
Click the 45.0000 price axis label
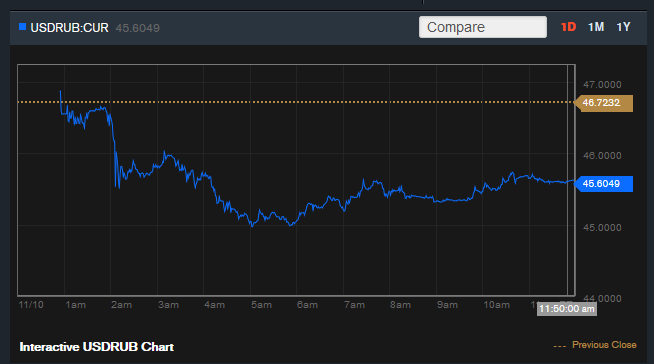(602, 228)
